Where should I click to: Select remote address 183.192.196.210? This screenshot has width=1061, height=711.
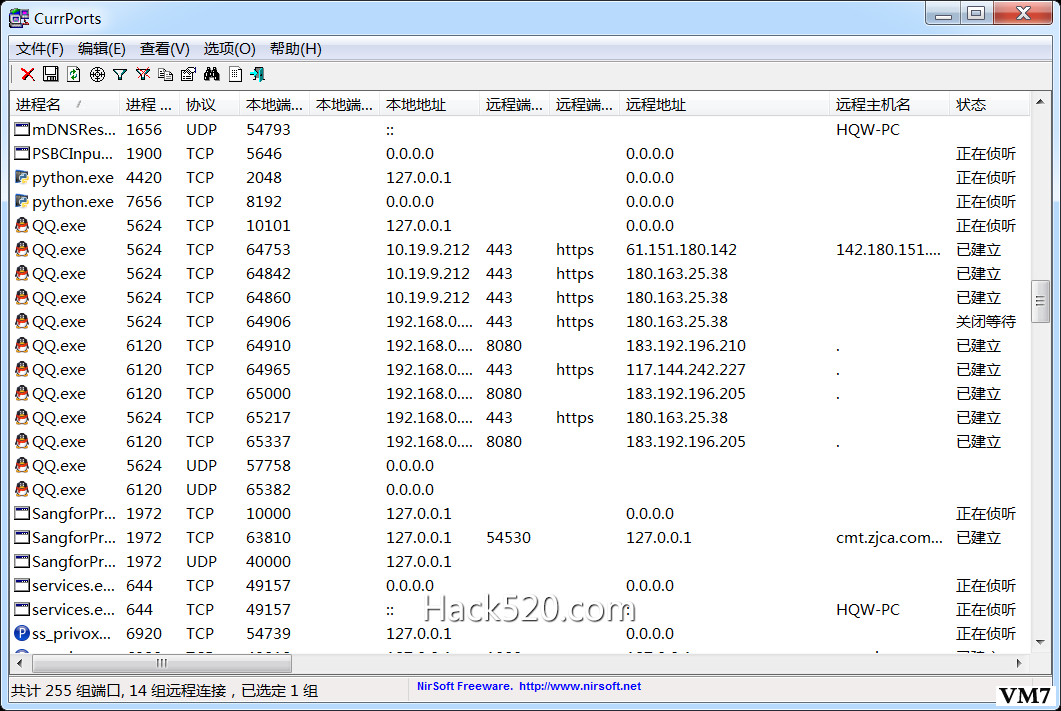pos(685,346)
